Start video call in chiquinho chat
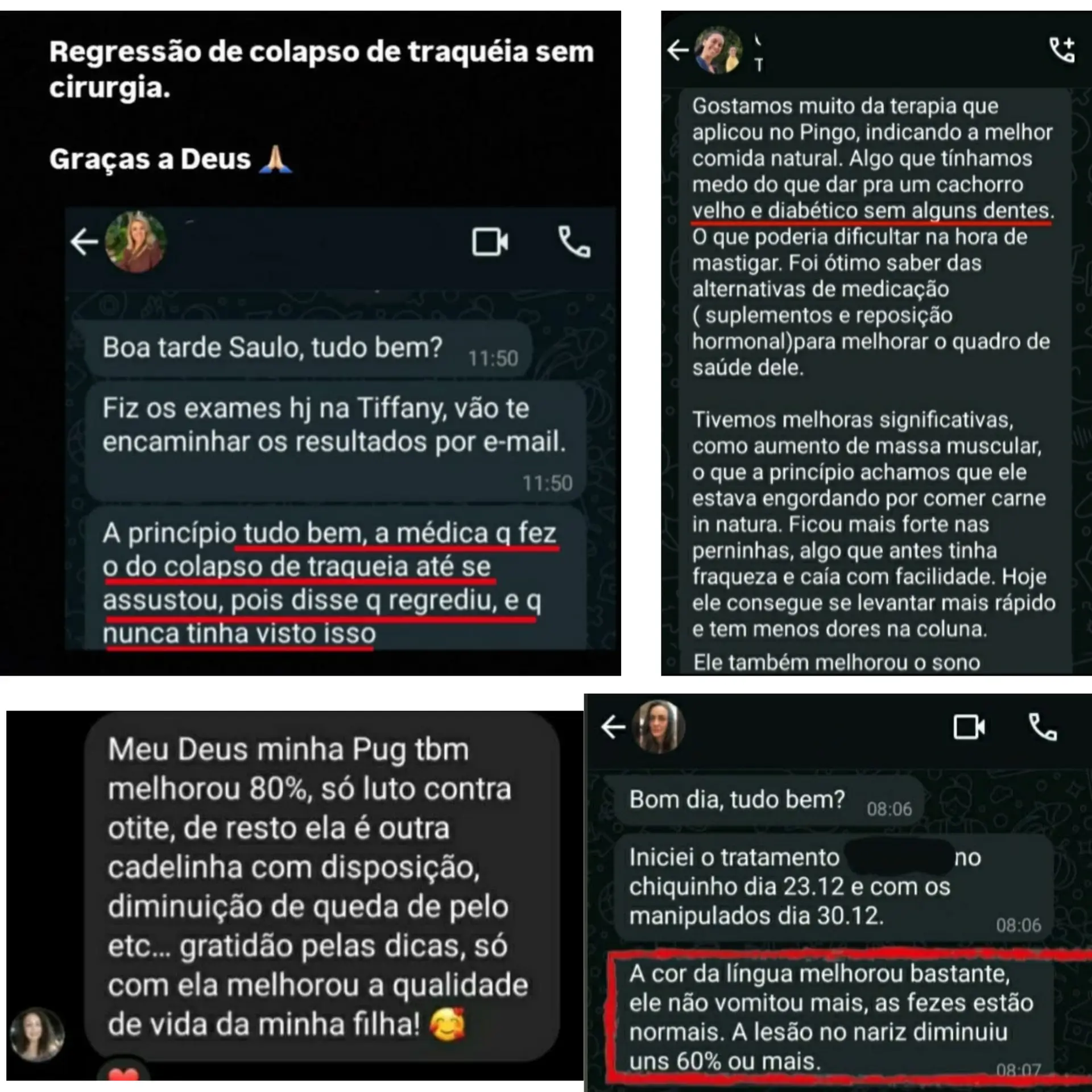 [x=969, y=727]
